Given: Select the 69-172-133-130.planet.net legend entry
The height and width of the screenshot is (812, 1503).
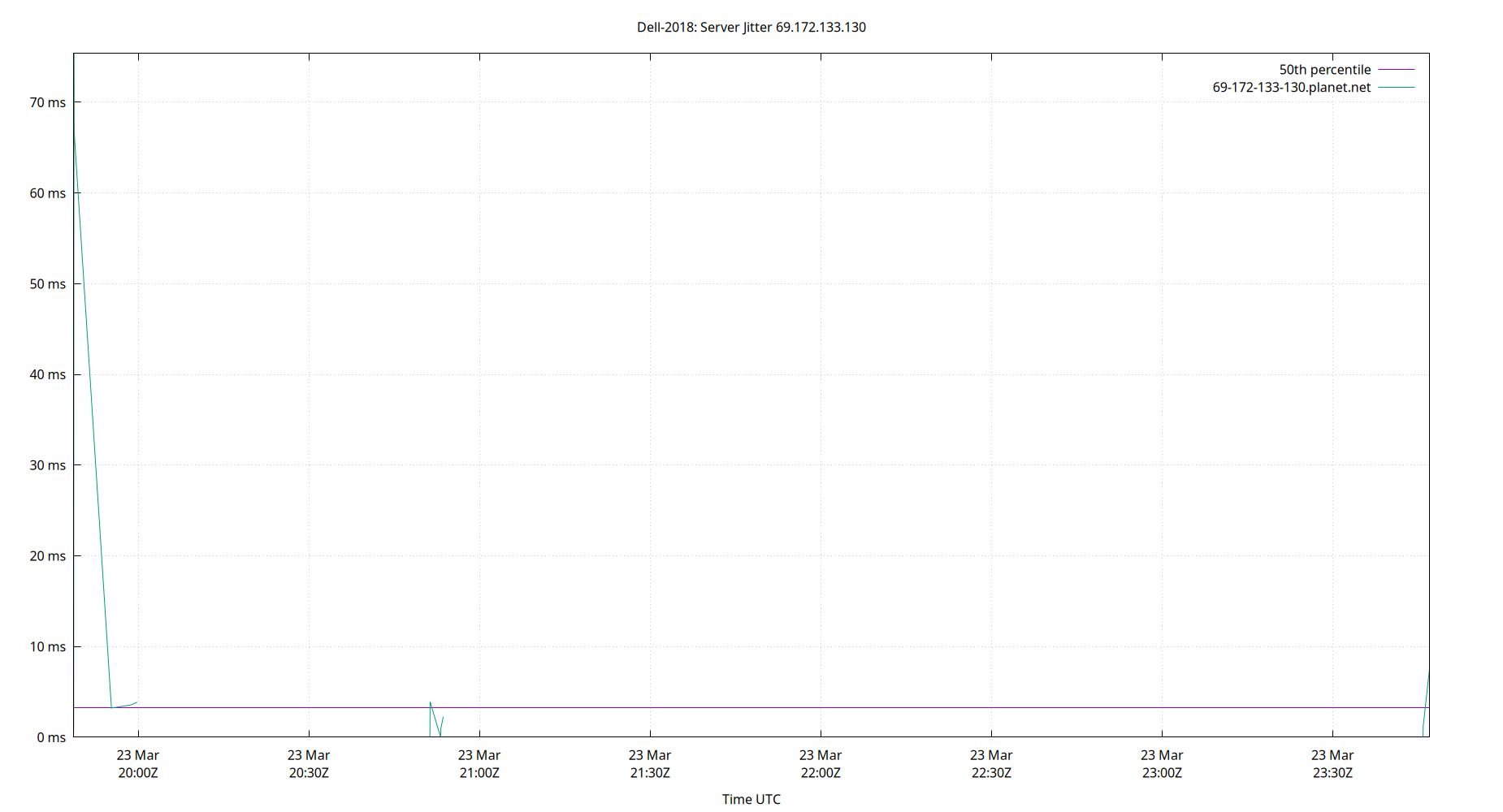Looking at the screenshot, I should [1291, 87].
